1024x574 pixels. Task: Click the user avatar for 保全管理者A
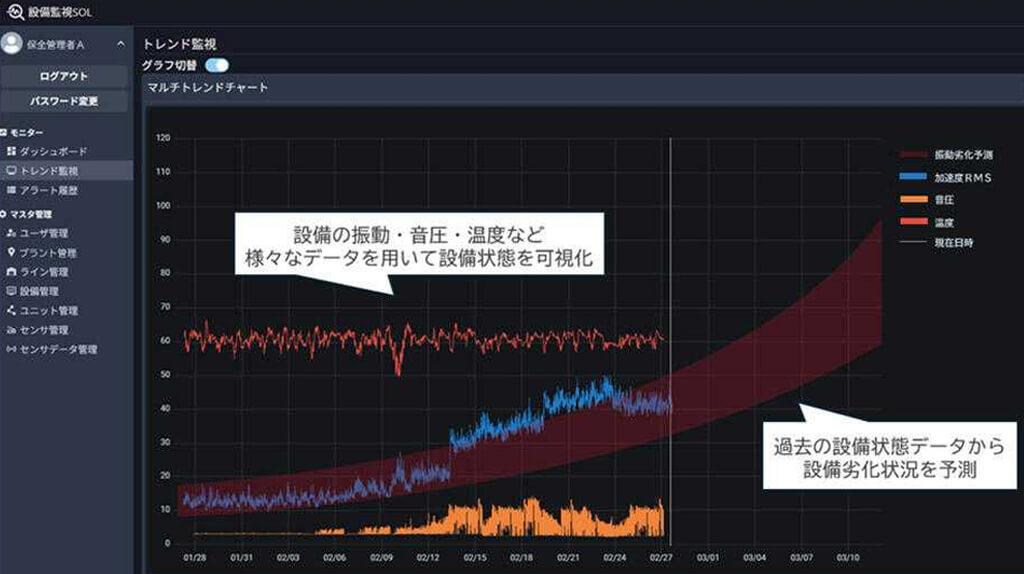point(11,44)
